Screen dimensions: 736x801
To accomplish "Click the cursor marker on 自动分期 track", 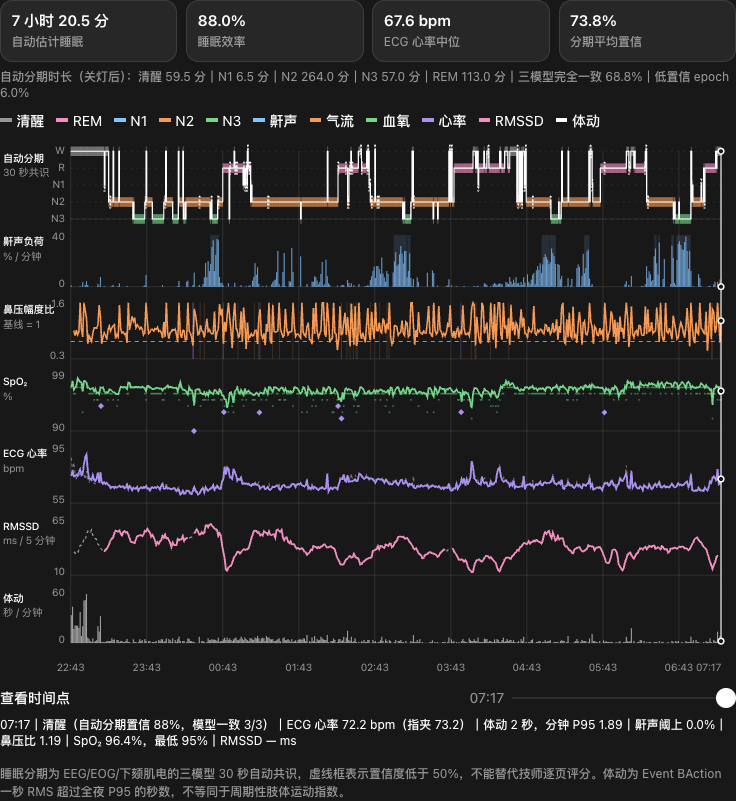I will (x=721, y=151).
